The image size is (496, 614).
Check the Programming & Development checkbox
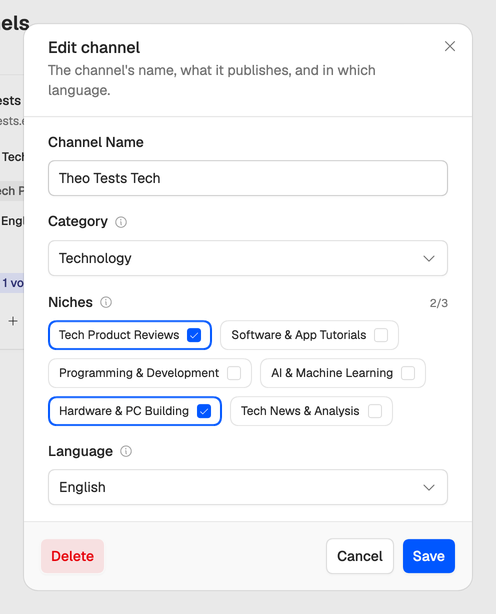[234, 373]
